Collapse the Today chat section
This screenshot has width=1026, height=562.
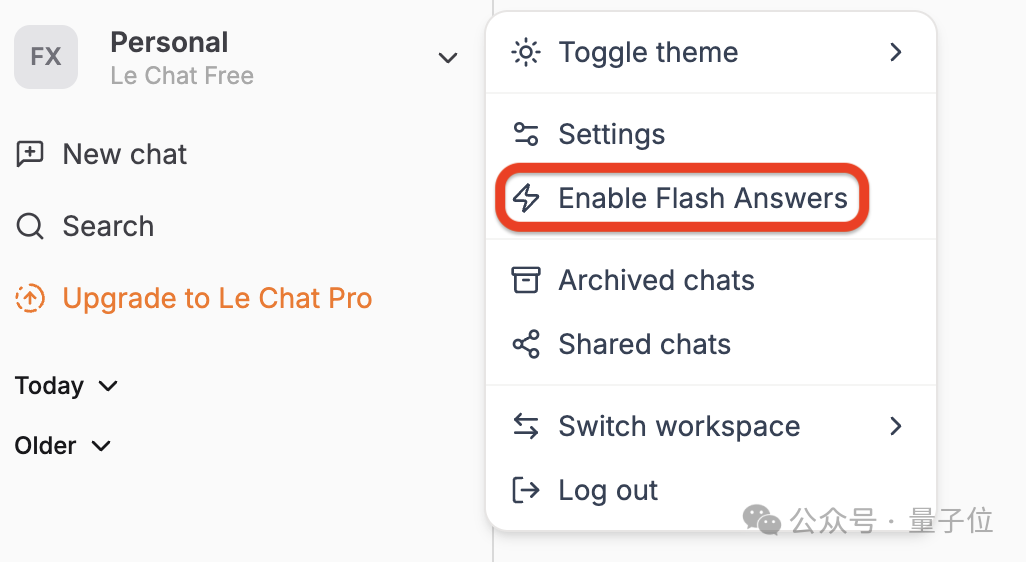click(66, 386)
